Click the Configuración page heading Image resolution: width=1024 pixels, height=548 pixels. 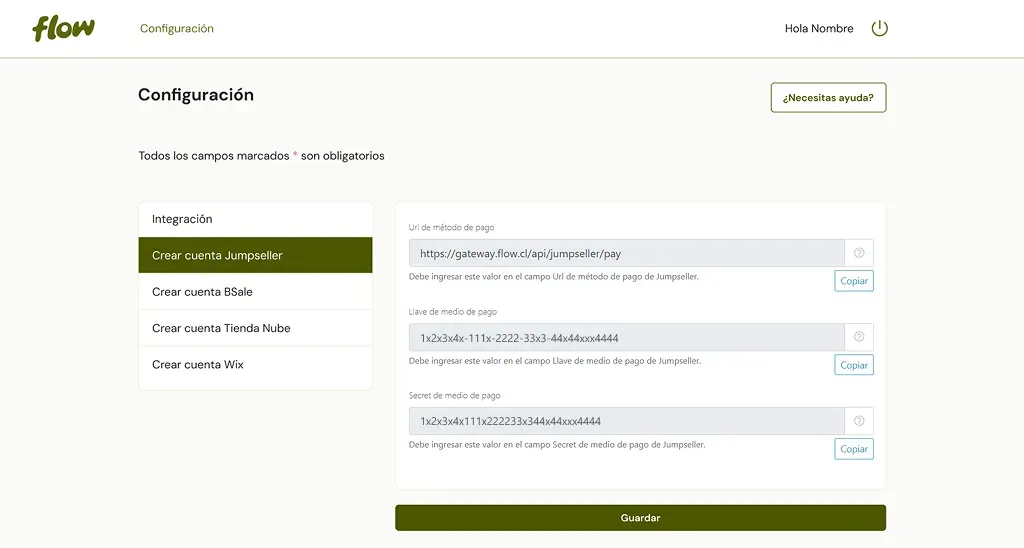pos(196,95)
